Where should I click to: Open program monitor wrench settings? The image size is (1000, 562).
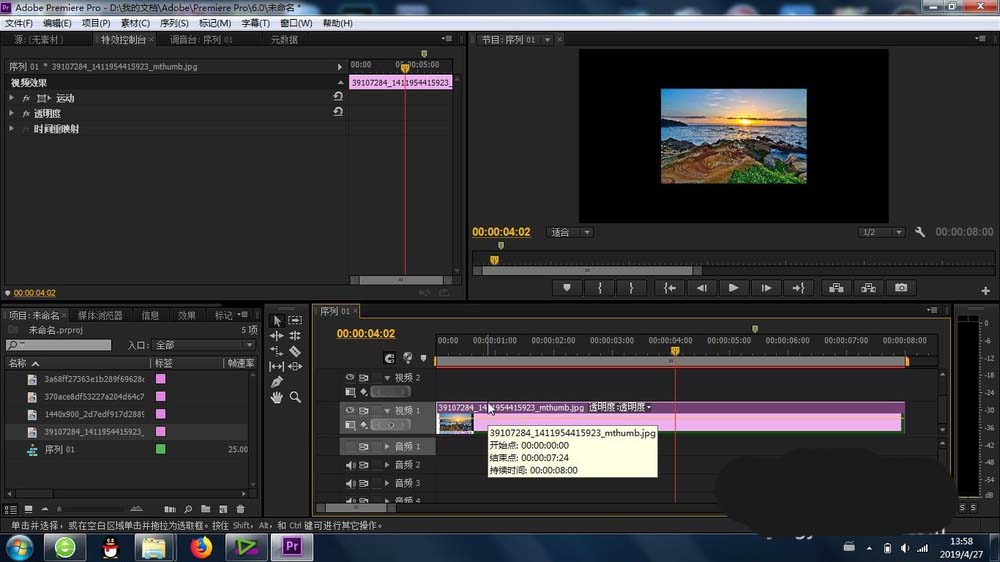(920, 232)
